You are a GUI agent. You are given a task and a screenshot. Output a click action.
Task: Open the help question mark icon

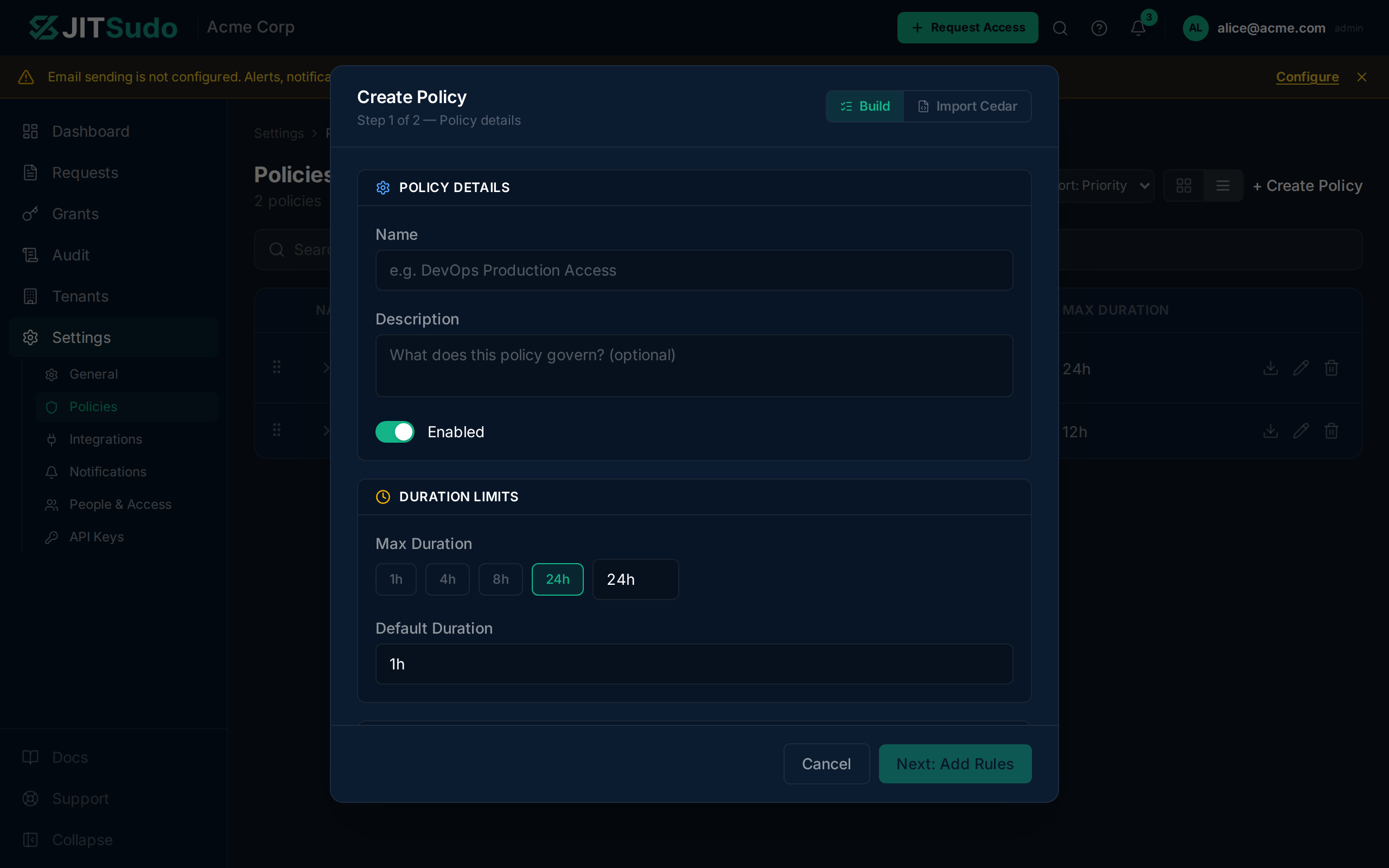(x=1099, y=28)
